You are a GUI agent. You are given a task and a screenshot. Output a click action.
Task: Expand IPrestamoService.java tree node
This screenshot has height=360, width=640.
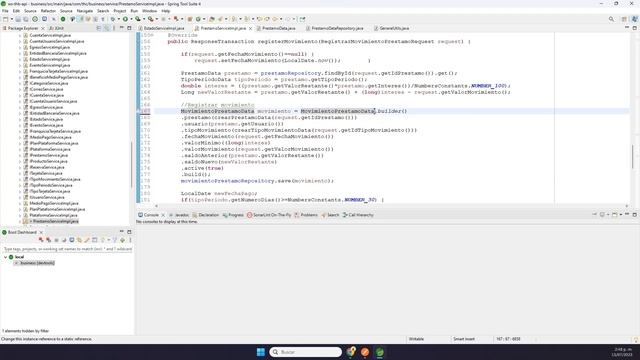click(x=20, y=155)
